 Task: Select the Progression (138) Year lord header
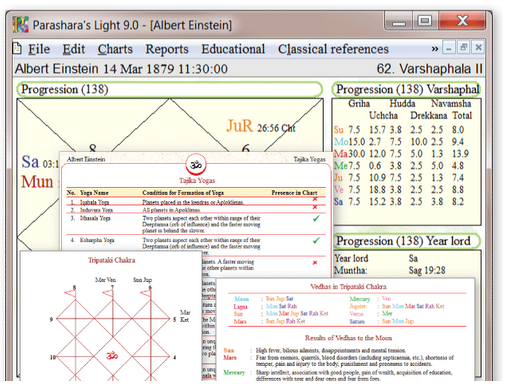(406, 241)
